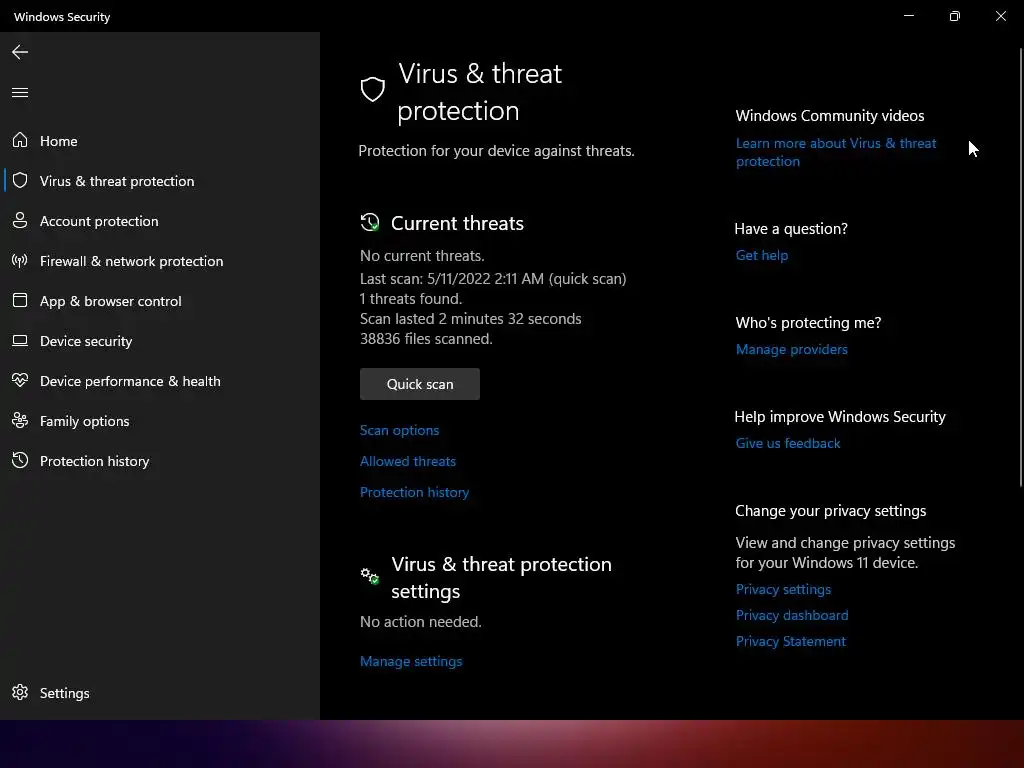Start a Quick scan
The image size is (1024, 768).
point(420,384)
